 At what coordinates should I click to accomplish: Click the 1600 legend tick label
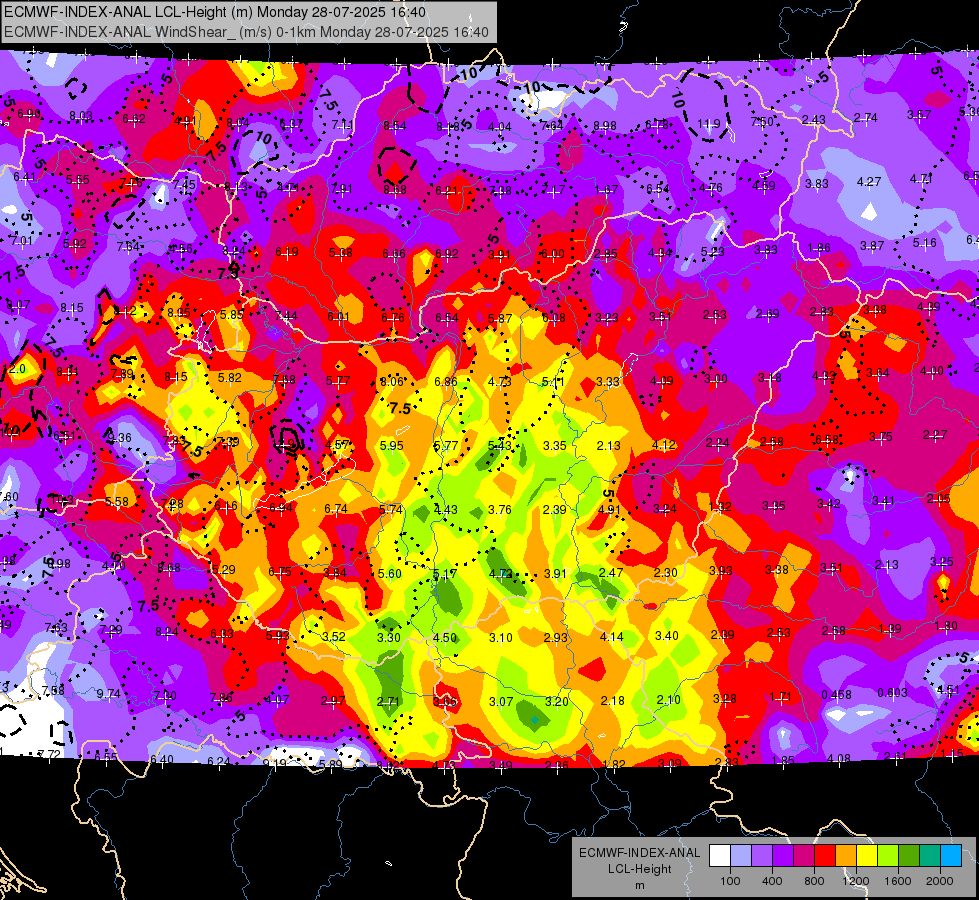(x=897, y=881)
